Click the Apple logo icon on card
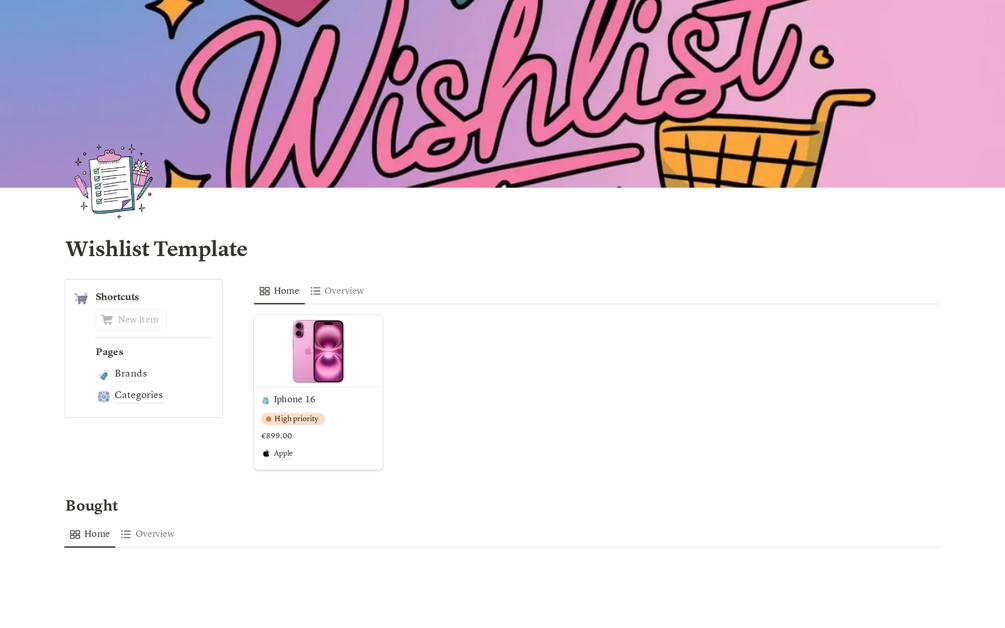This screenshot has width=1005, height=628. [x=266, y=454]
